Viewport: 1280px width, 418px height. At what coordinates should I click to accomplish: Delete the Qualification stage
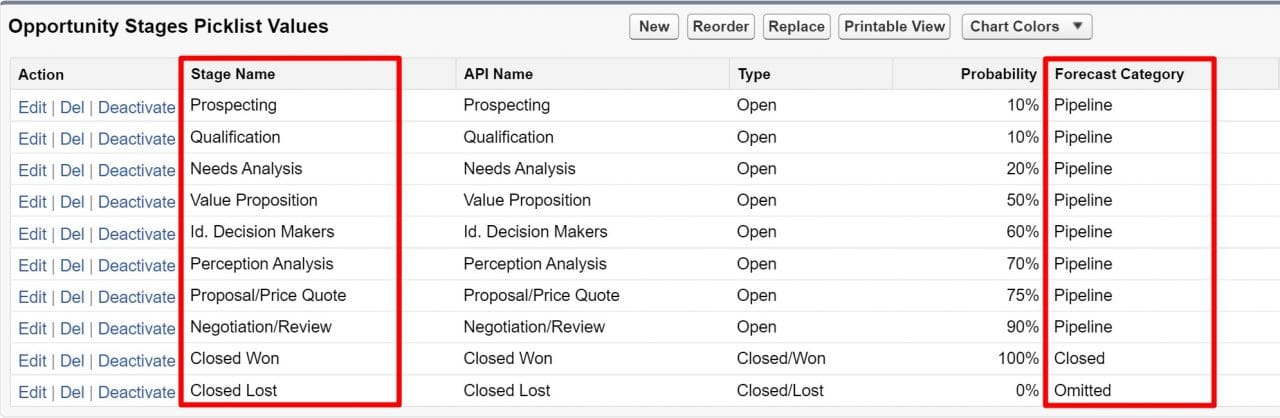point(72,139)
